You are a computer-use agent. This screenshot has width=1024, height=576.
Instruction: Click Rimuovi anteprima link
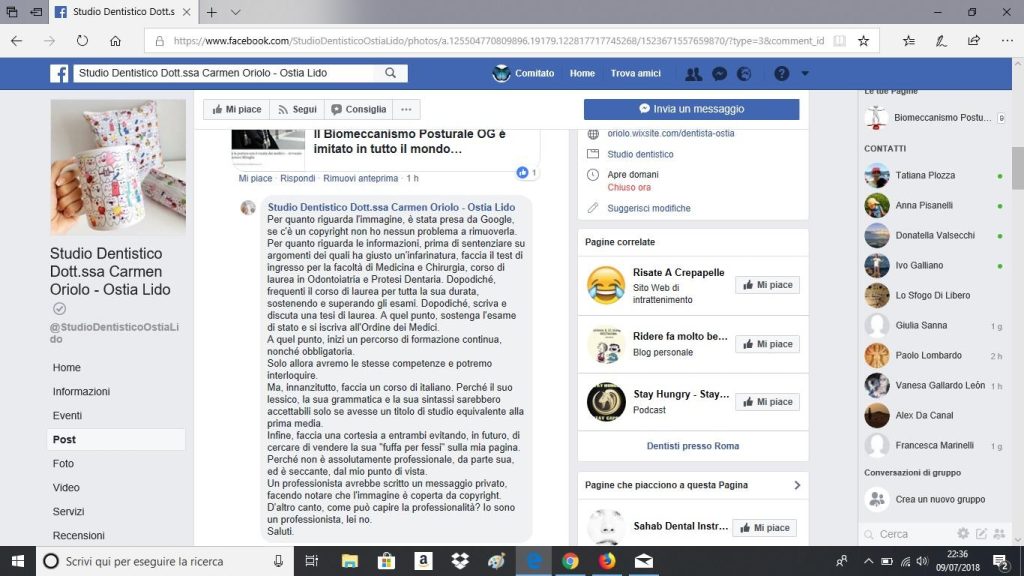(360, 178)
